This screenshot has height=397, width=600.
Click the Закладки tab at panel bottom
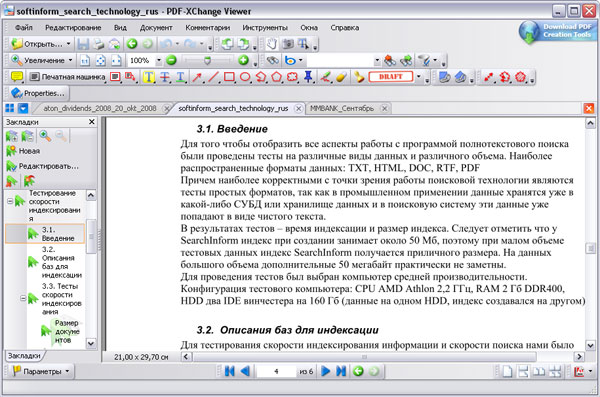click(x=24, y=356)
